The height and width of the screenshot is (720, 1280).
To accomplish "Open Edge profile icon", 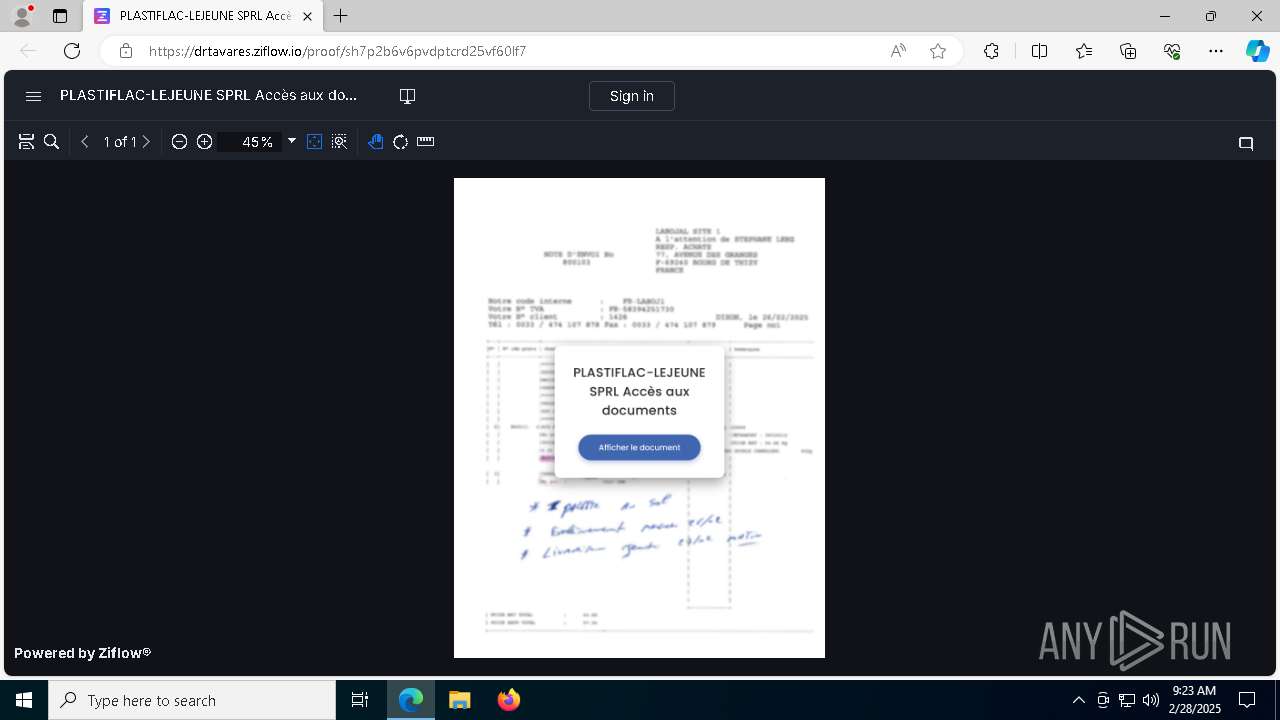I will coord(22,16).
